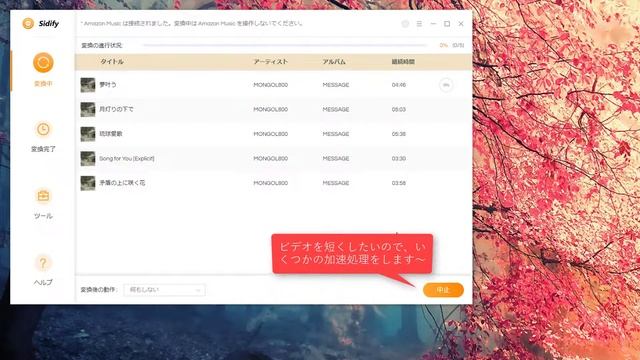The width and height of the screenshot is (640, 360).
Task: Click the (0/5) converted count text
Action: pyautogui.click(x=458, y=45)
